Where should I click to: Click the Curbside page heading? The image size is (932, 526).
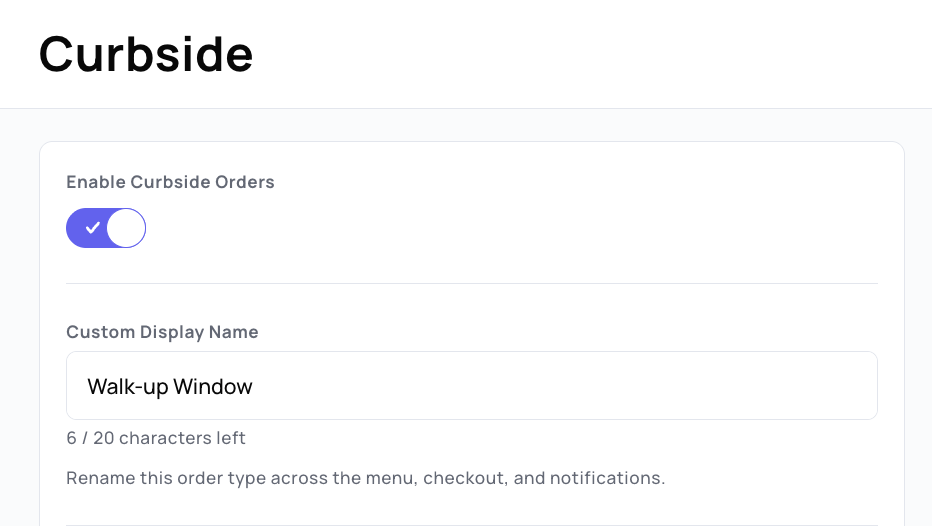(x=146, y=54)
